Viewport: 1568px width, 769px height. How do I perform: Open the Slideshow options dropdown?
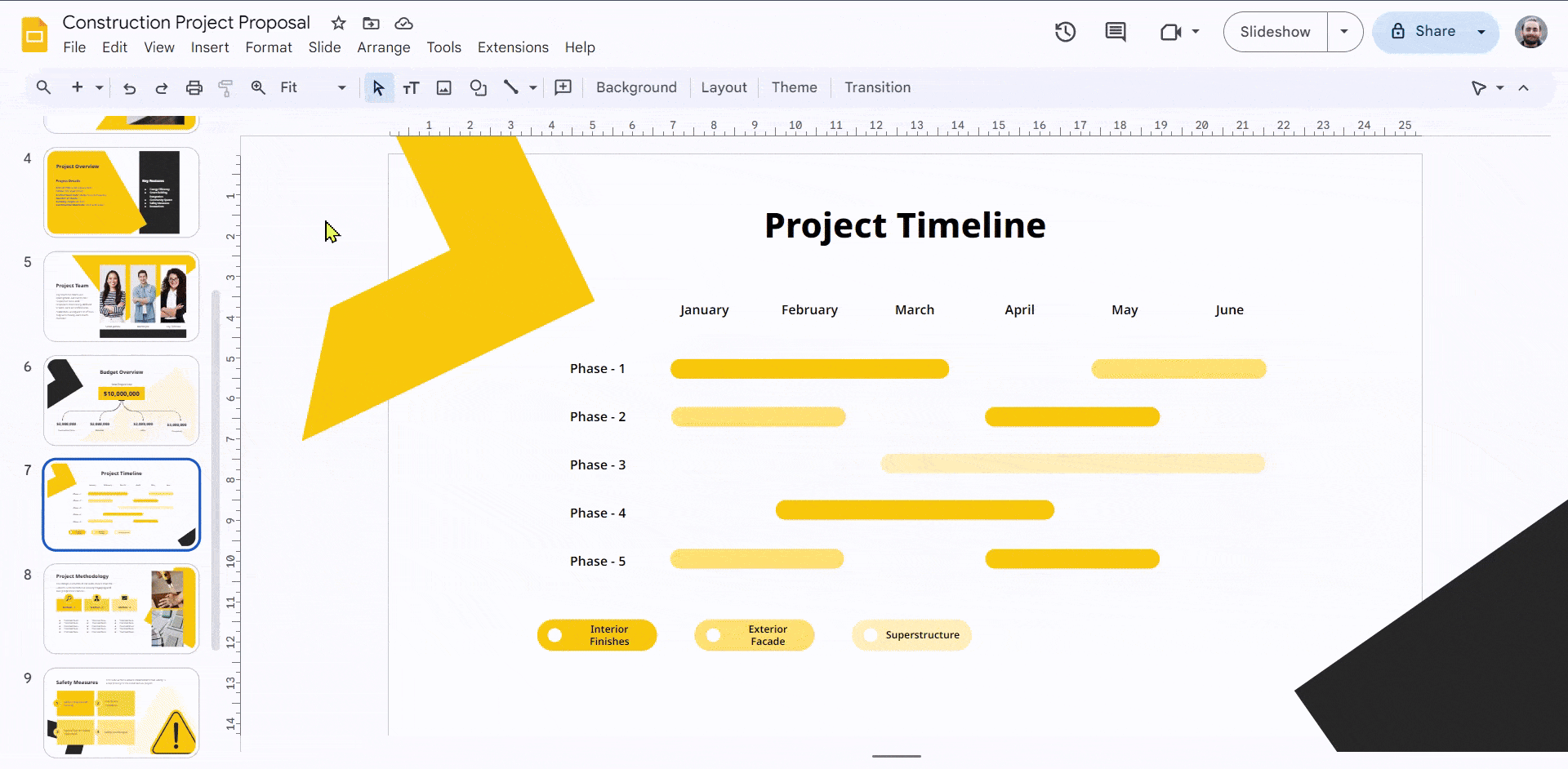pos(1344,32)
